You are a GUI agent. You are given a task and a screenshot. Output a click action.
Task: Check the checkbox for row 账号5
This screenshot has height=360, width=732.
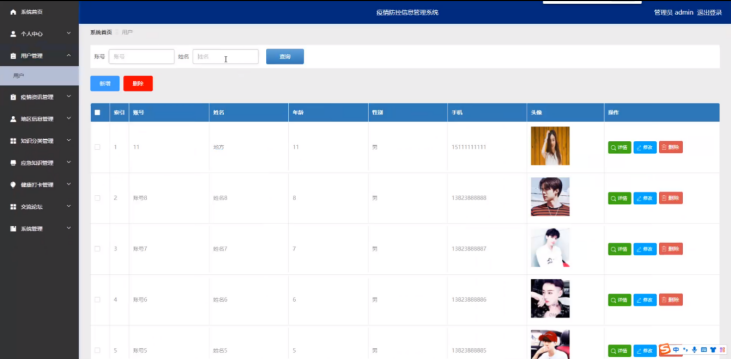pyautogui.click(x=97, y=350)
